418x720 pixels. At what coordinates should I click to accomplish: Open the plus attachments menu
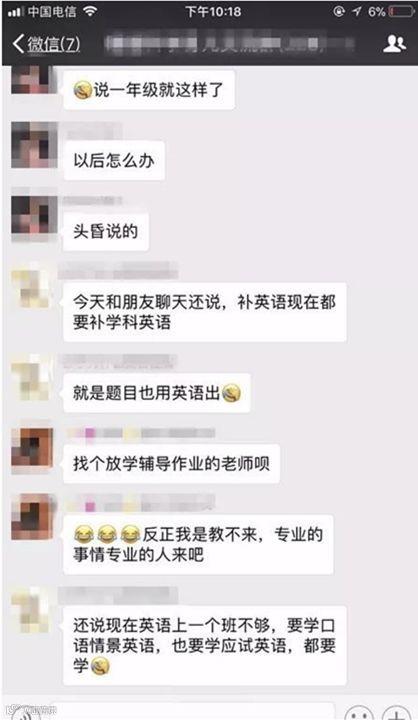[x=396, y=713]
